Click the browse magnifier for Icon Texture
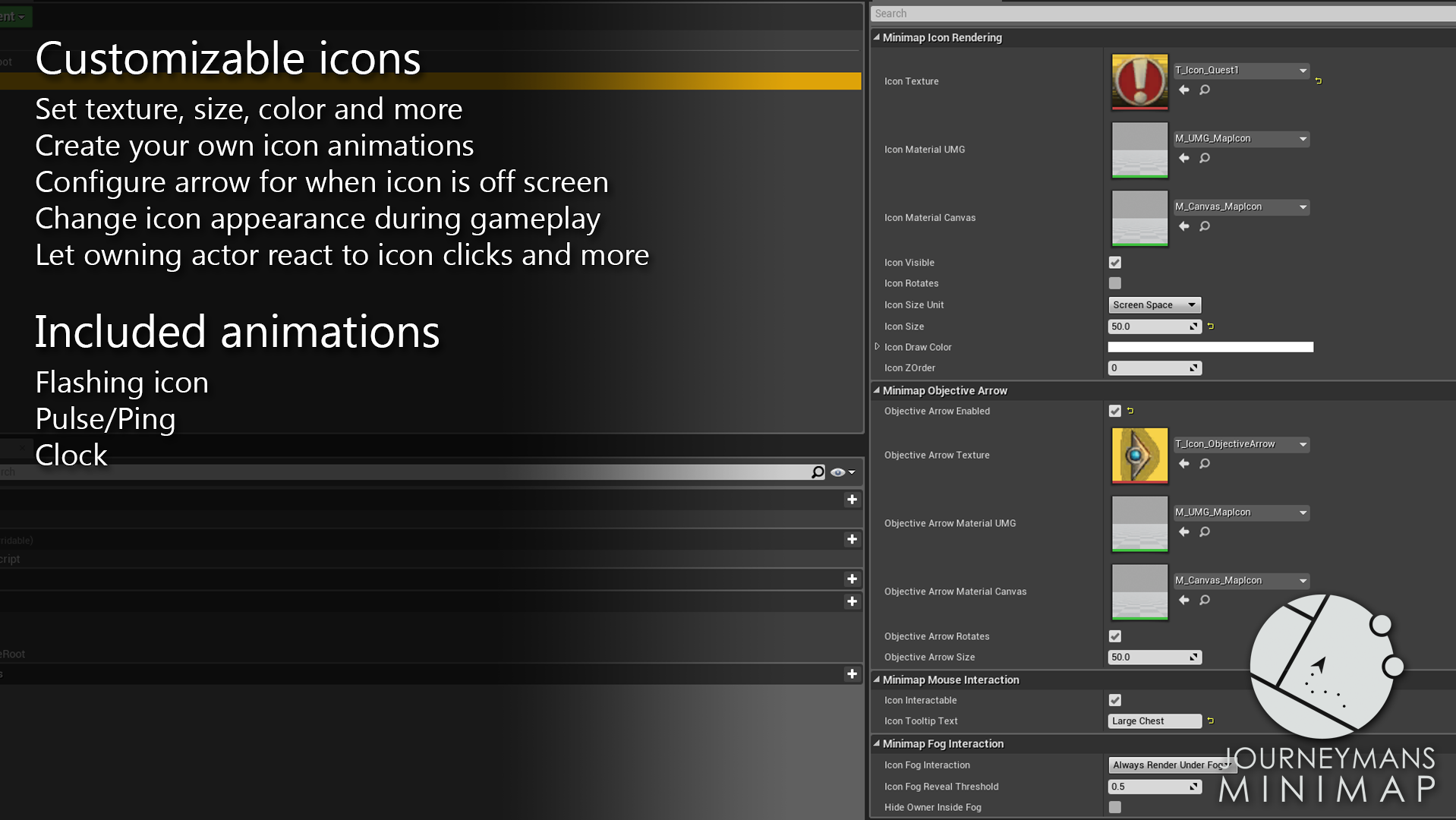 tap(1205, 90)
